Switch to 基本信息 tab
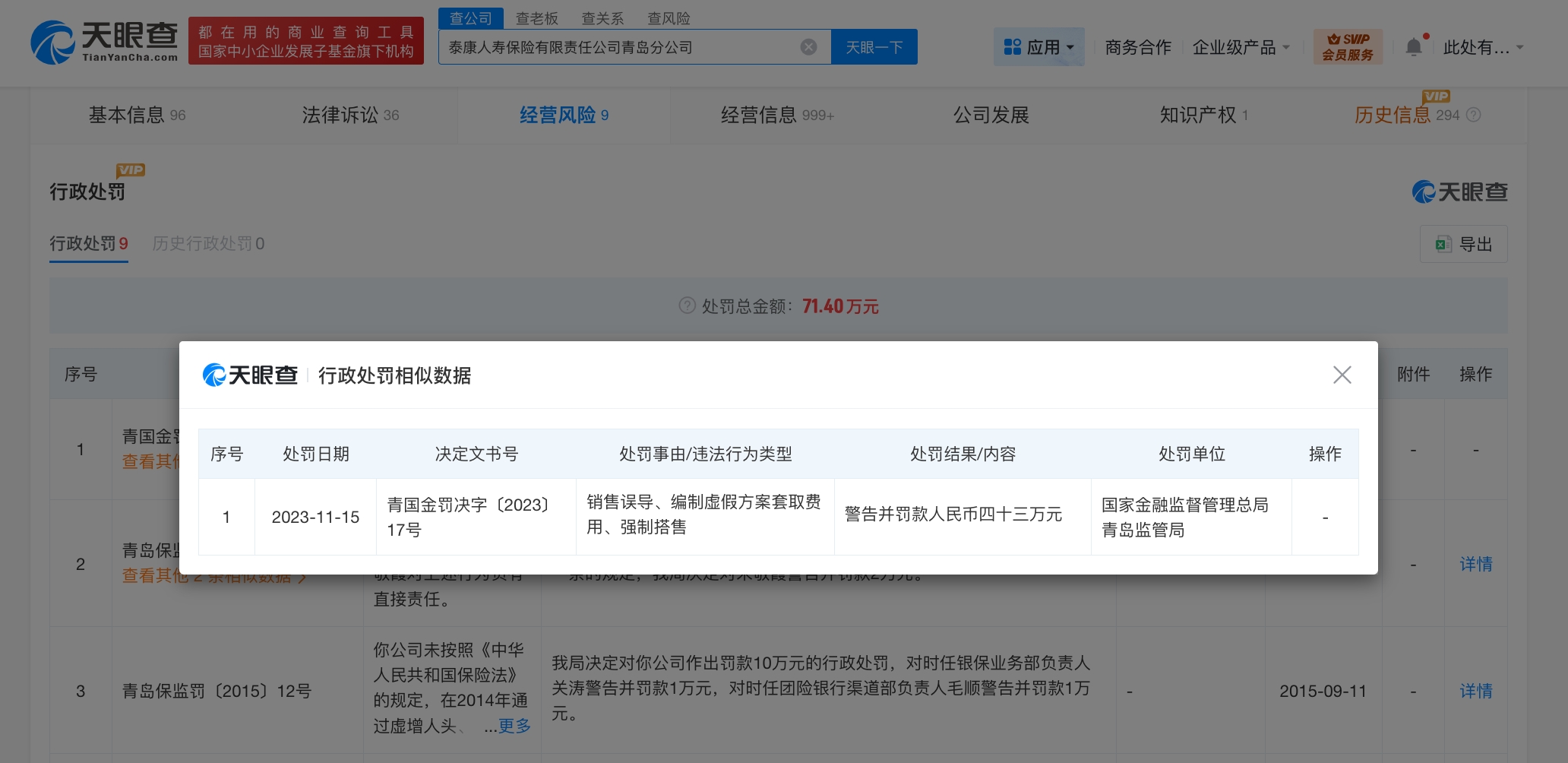The width and height of the screenshot is (1568, 763). [x=137, y=115]
